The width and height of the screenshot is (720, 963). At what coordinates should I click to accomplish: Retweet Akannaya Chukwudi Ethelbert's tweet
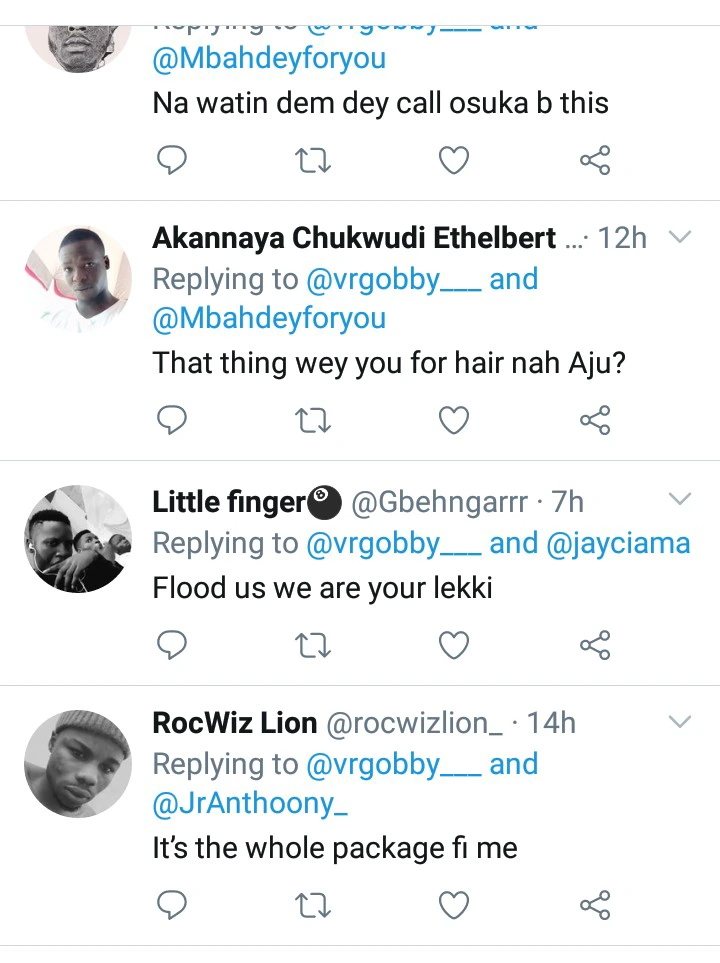314,421
